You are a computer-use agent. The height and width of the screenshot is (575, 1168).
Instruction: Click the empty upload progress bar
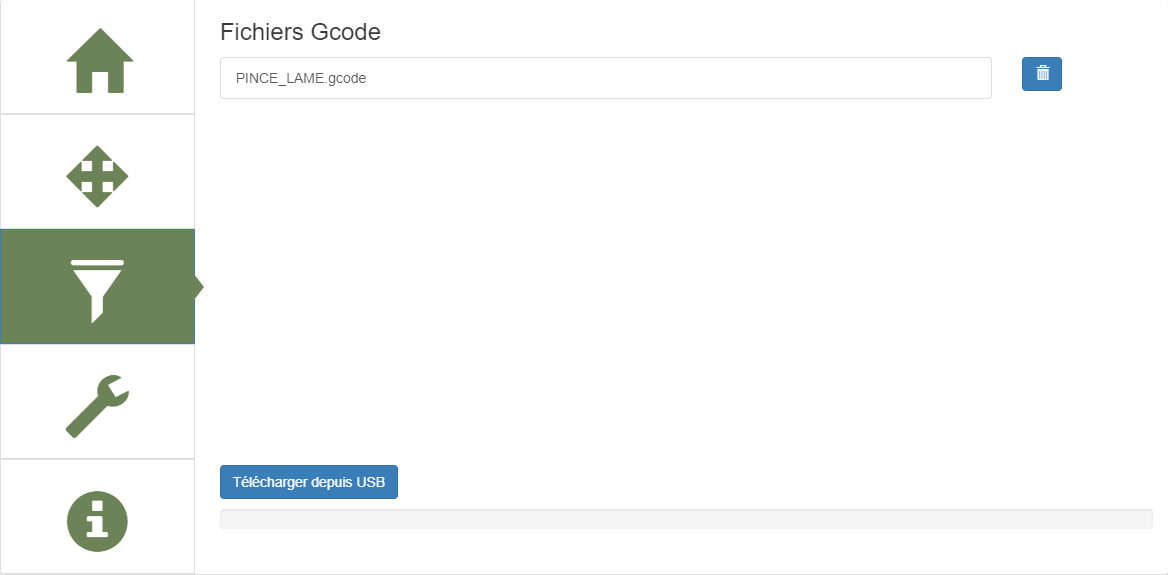(x=686, y=519)
